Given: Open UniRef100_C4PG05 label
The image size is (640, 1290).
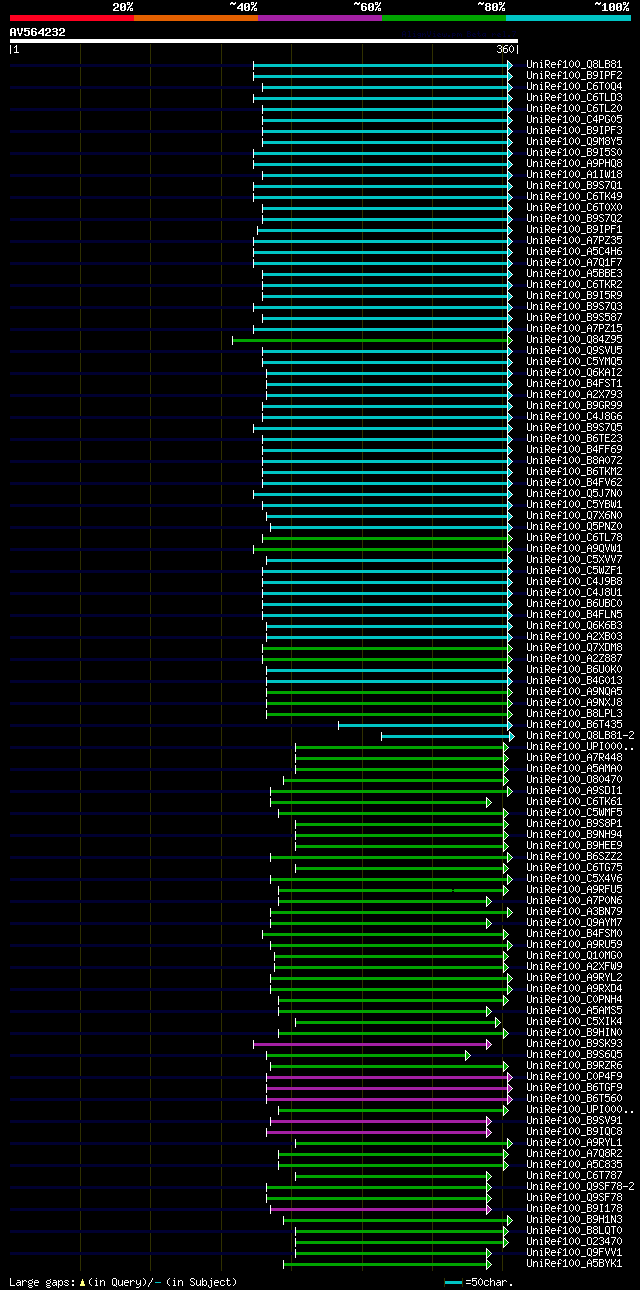Looking at the screenshot, I should (x=574, y=120).
